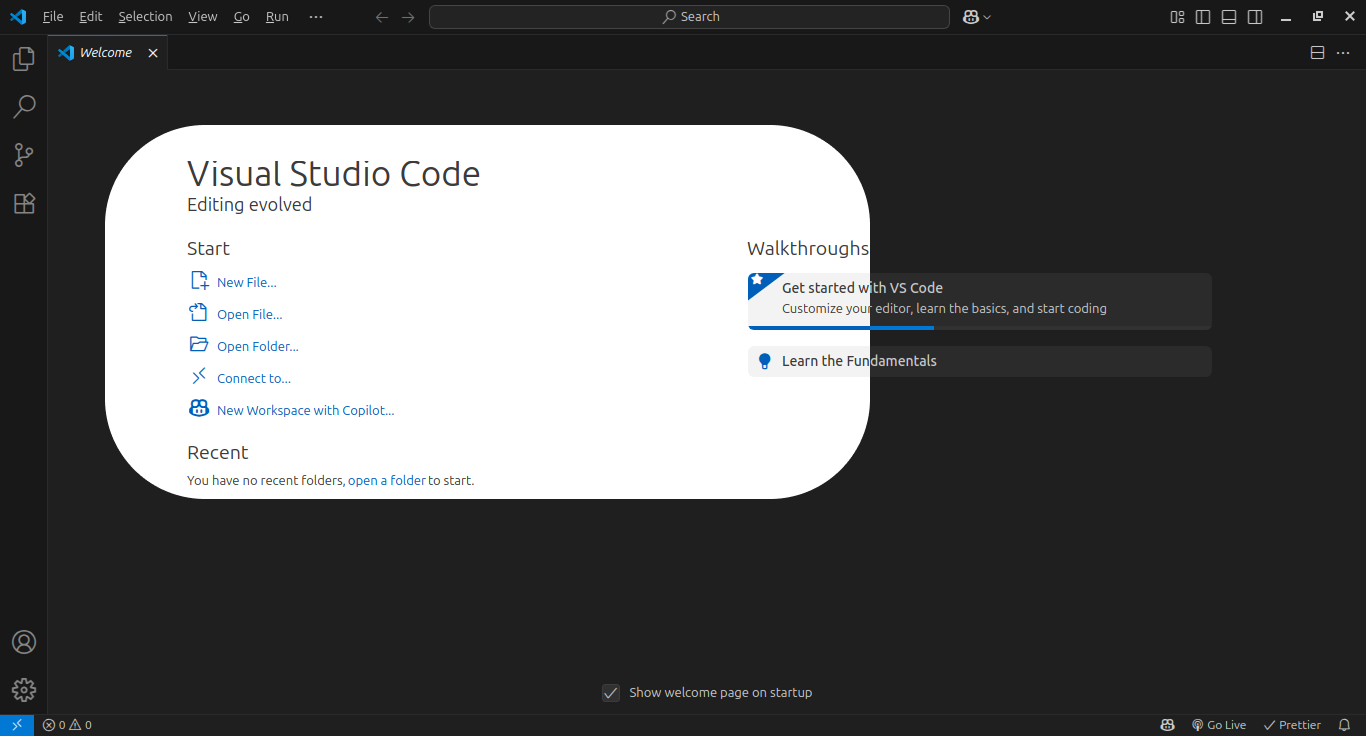Select the Welcome tab
The height and width of the screenshot is (736, 1366).
tap(104, 52)
